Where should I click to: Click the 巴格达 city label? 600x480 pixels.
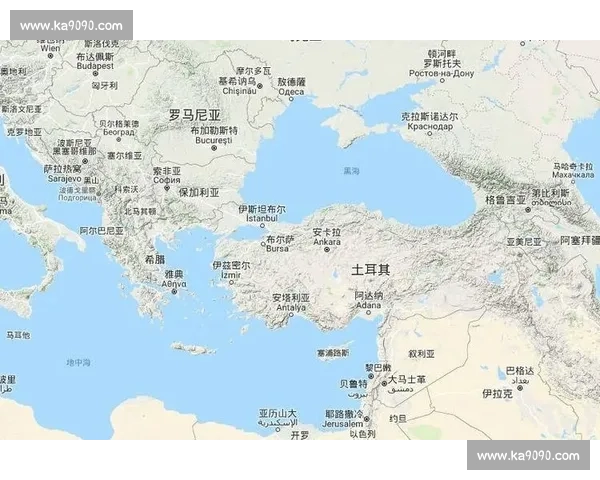(x=520, y=371)
